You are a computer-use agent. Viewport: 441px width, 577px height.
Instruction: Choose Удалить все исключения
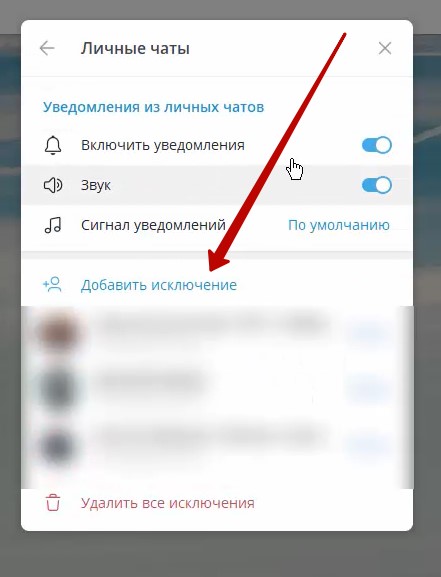167,503
